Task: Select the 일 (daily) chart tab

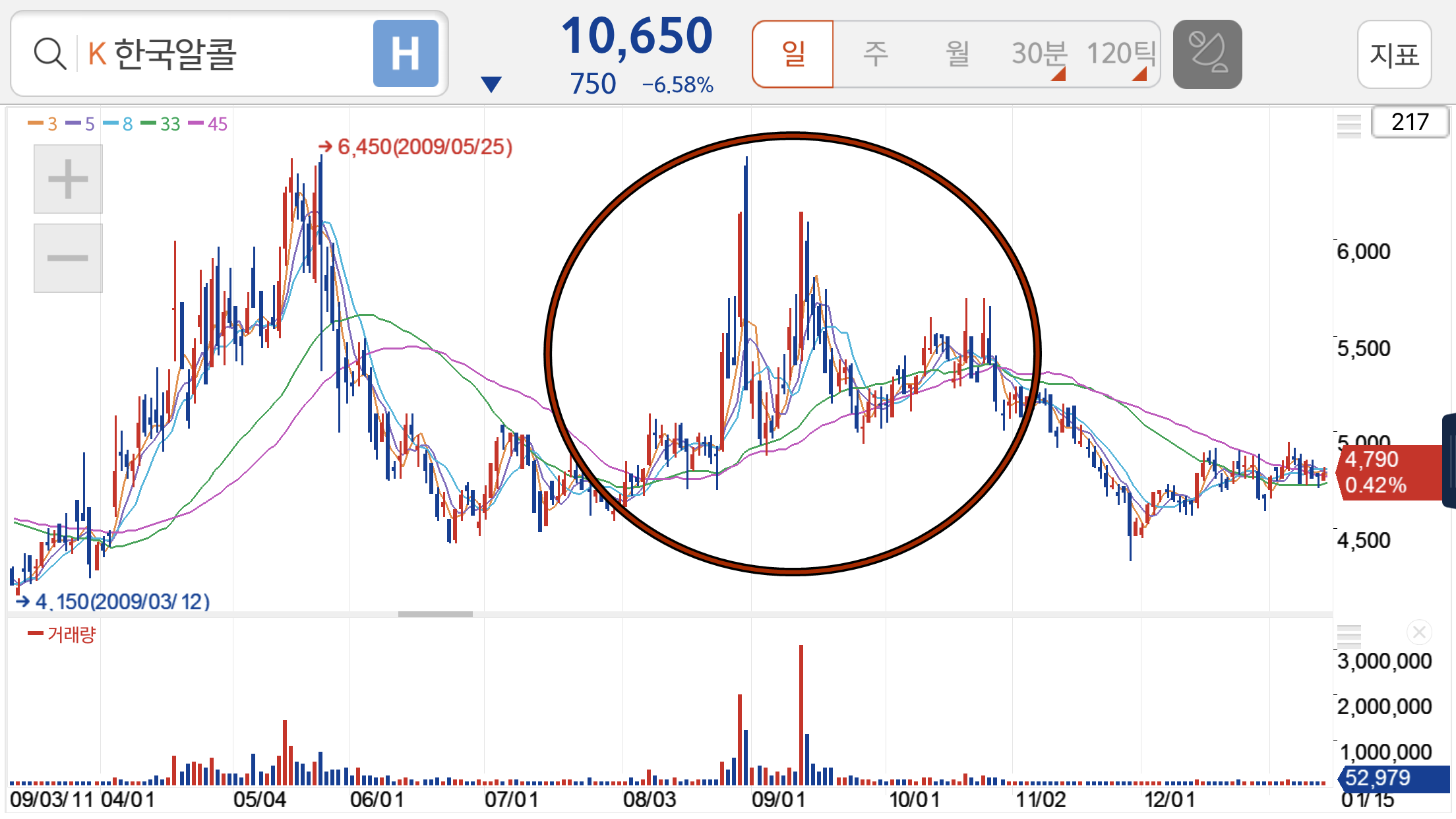Action: (x=793, y=54)
